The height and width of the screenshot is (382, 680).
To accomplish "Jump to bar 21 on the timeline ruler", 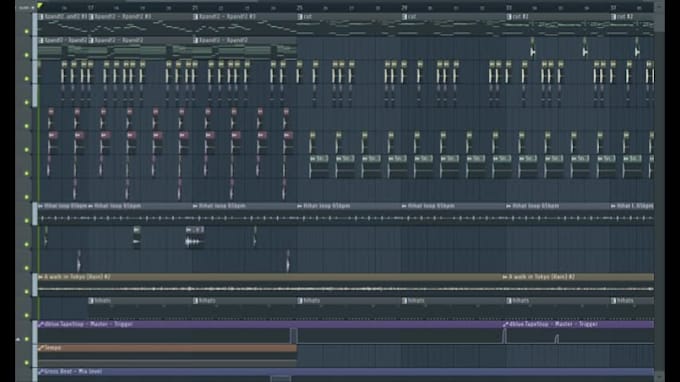I will pyautogui.click(x=195, y=8).
